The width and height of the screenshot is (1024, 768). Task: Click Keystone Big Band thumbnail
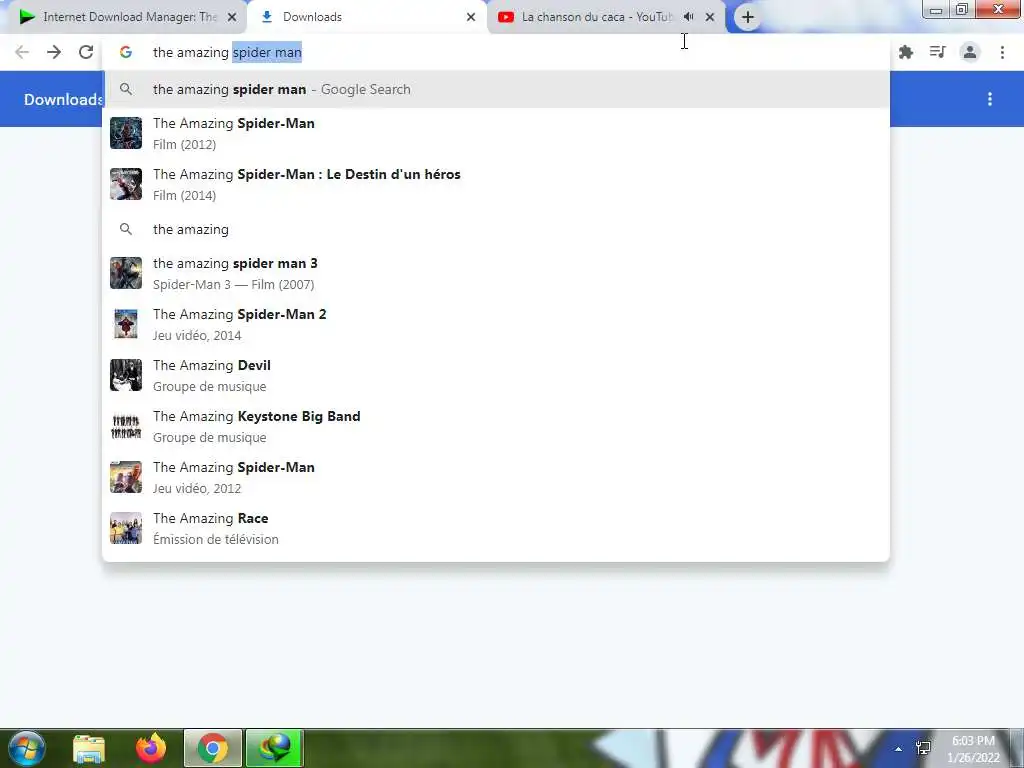126,426
